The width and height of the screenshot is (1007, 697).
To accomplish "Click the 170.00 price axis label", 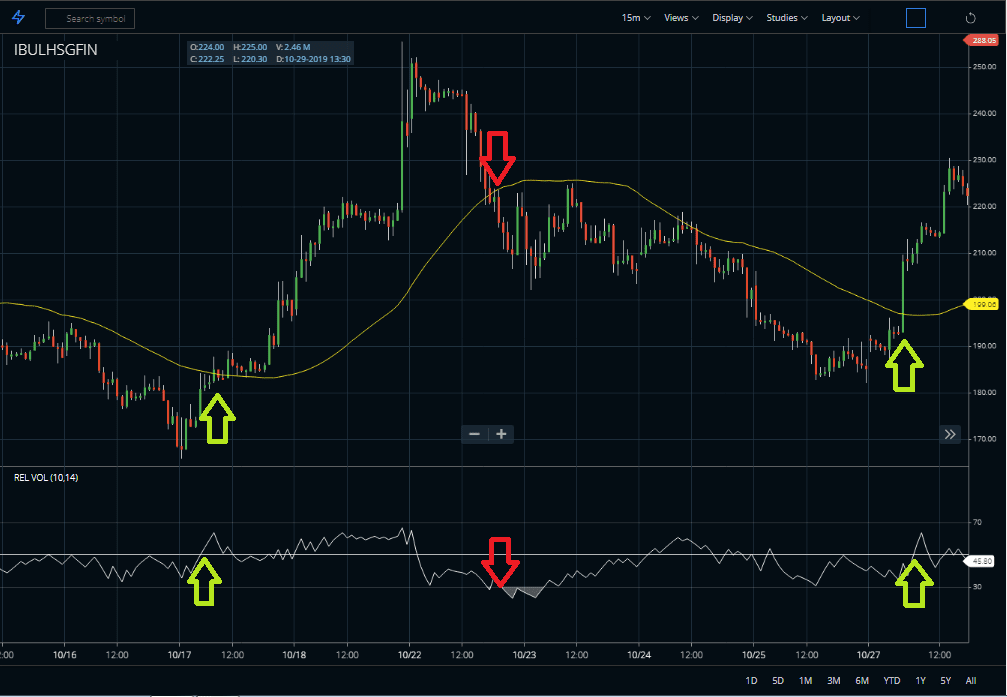I will coord(985,439).
